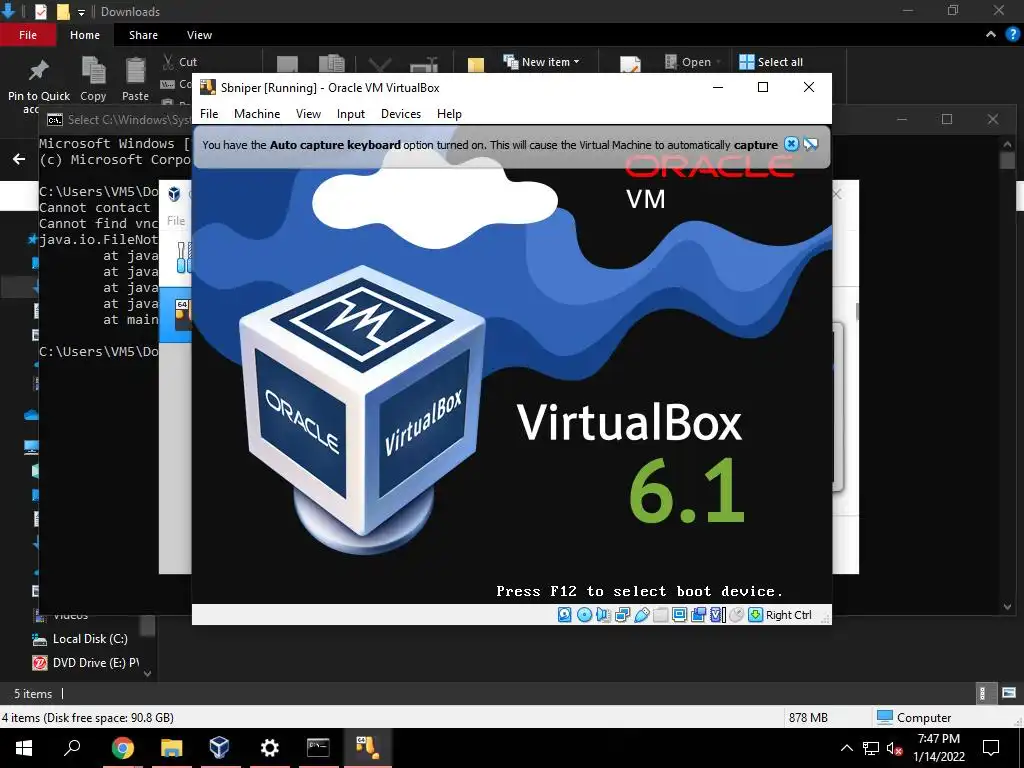Screen dimensions: 1024x768
Task: Open VirtualBox Manager from taskbar
Action: (x=219, y=748)
